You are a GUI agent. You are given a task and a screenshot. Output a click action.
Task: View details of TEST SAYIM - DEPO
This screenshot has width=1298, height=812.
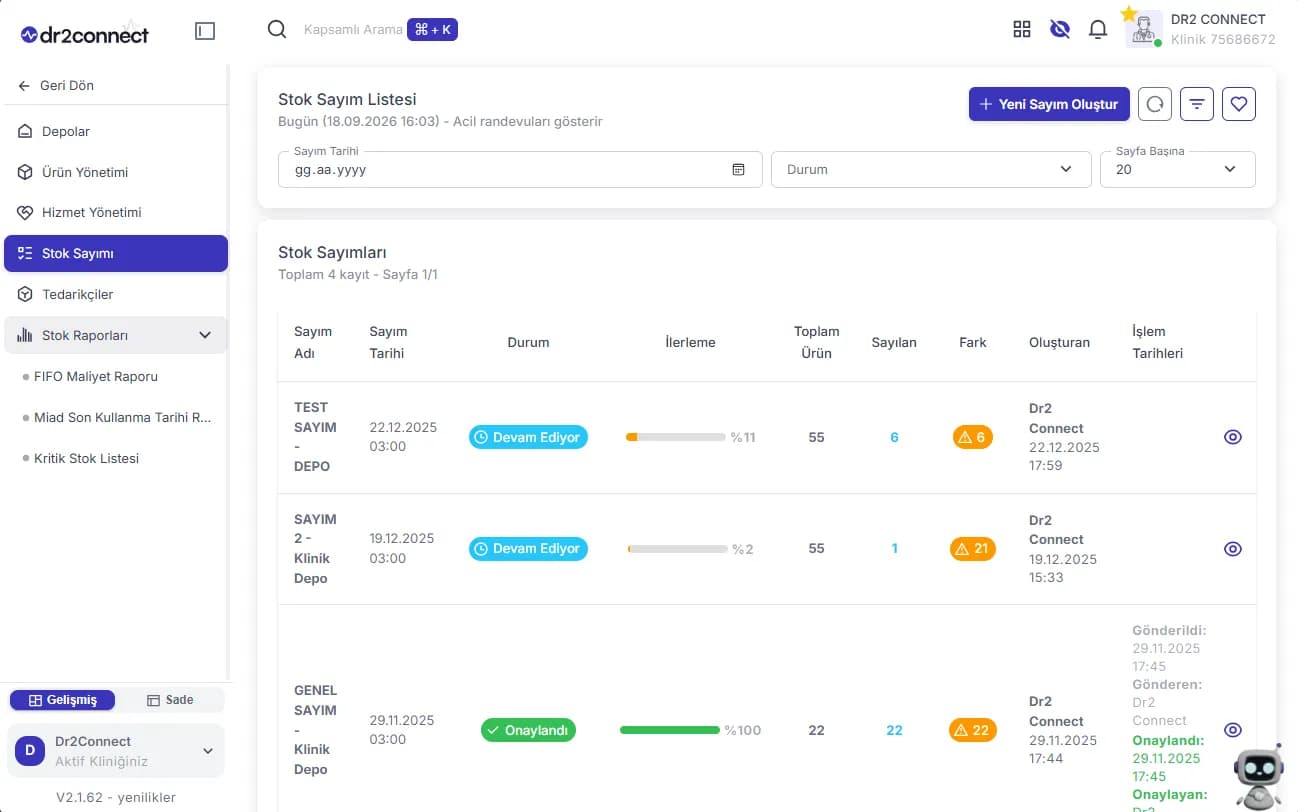click(x=1233, y=437)
